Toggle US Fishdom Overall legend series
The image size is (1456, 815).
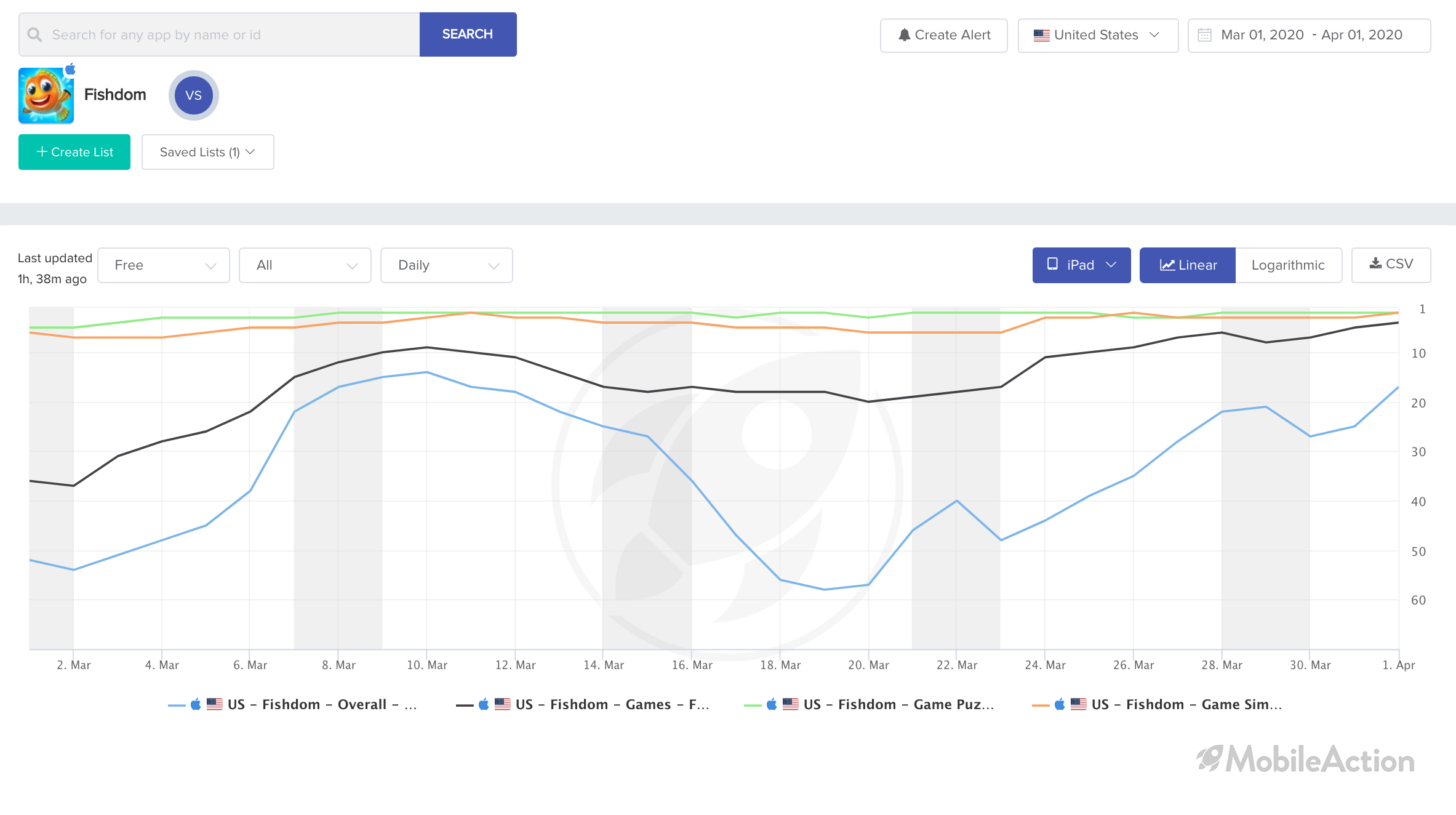[x=293, y=704]
